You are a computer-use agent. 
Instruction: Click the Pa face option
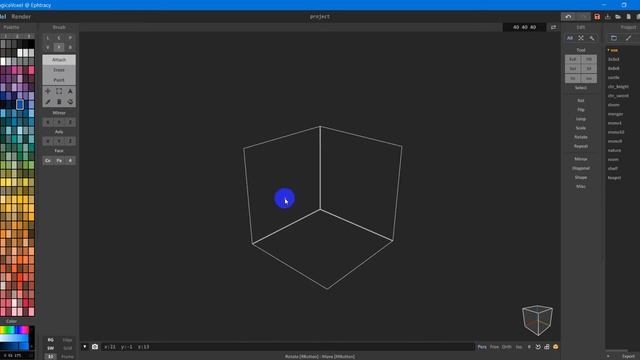pyautogui.click(x=59, y=160)
